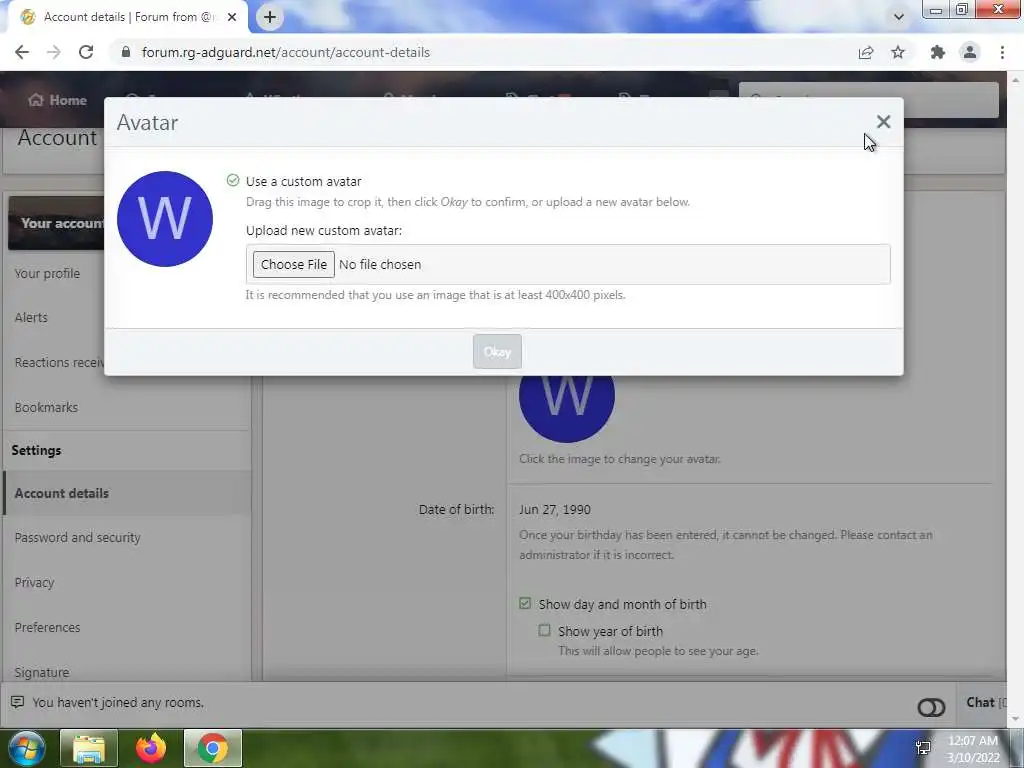Close the Account details browser tab

pyautogui.click(x=232, y=17)
